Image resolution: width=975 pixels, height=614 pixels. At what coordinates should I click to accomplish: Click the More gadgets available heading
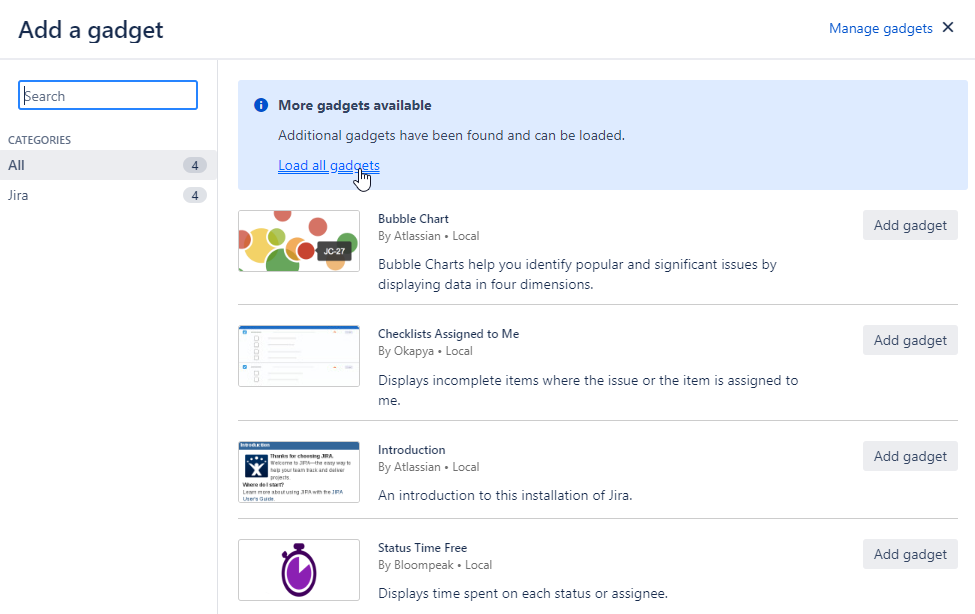354,105
